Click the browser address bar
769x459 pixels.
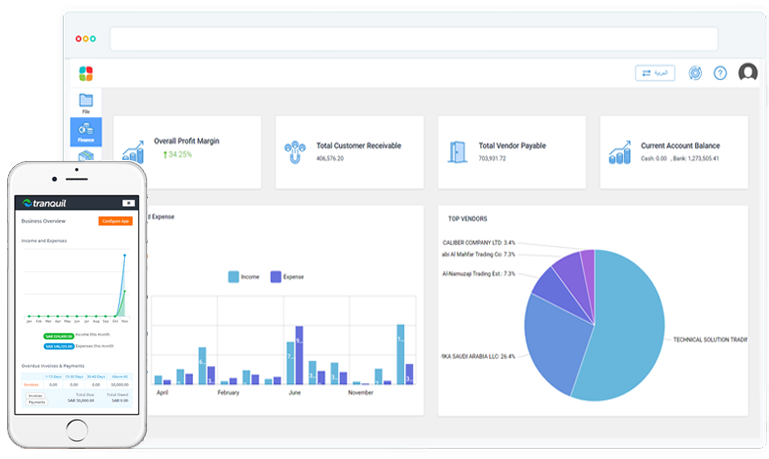click(x=413, y=39)
